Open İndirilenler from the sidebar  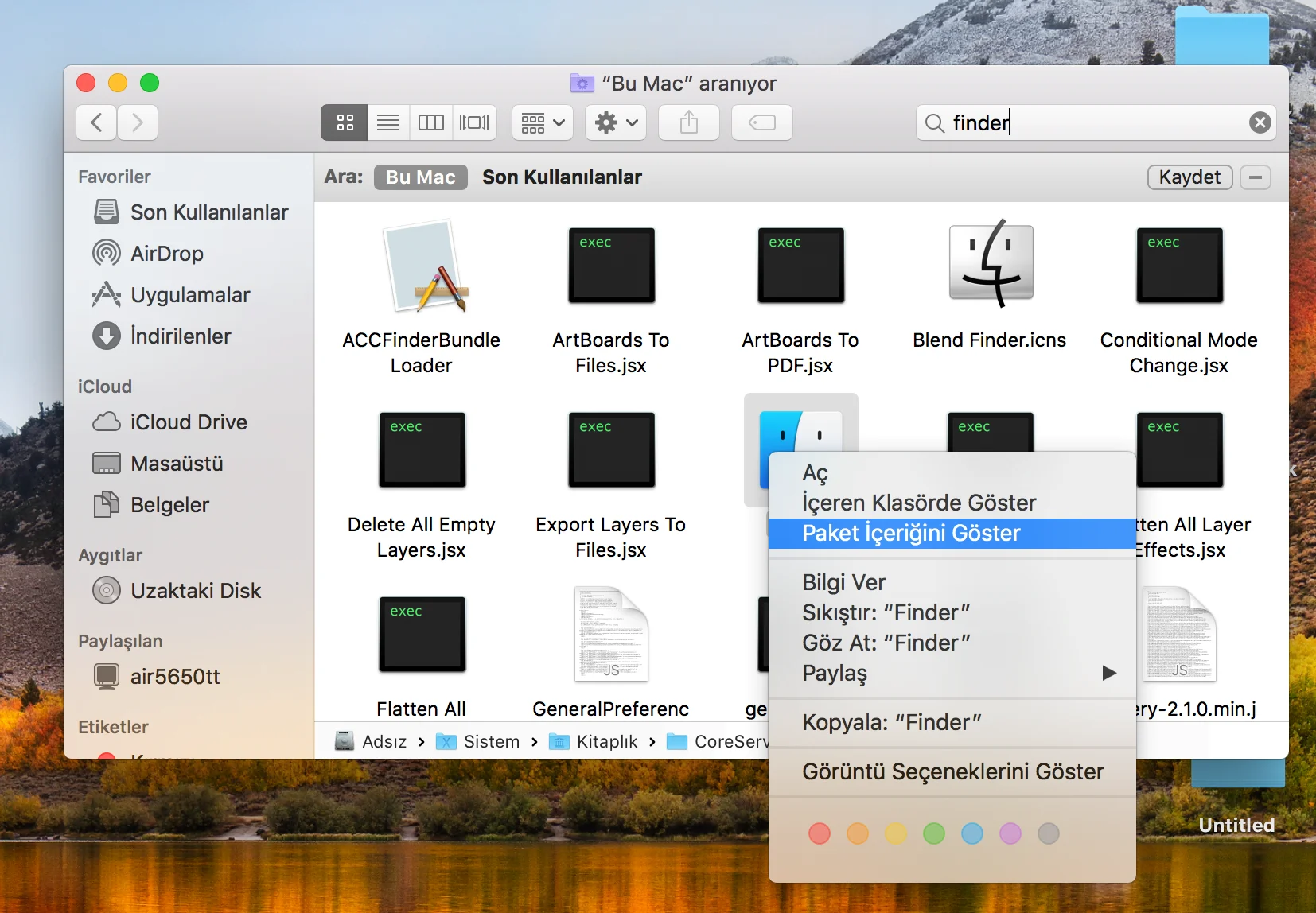[180, 336]
